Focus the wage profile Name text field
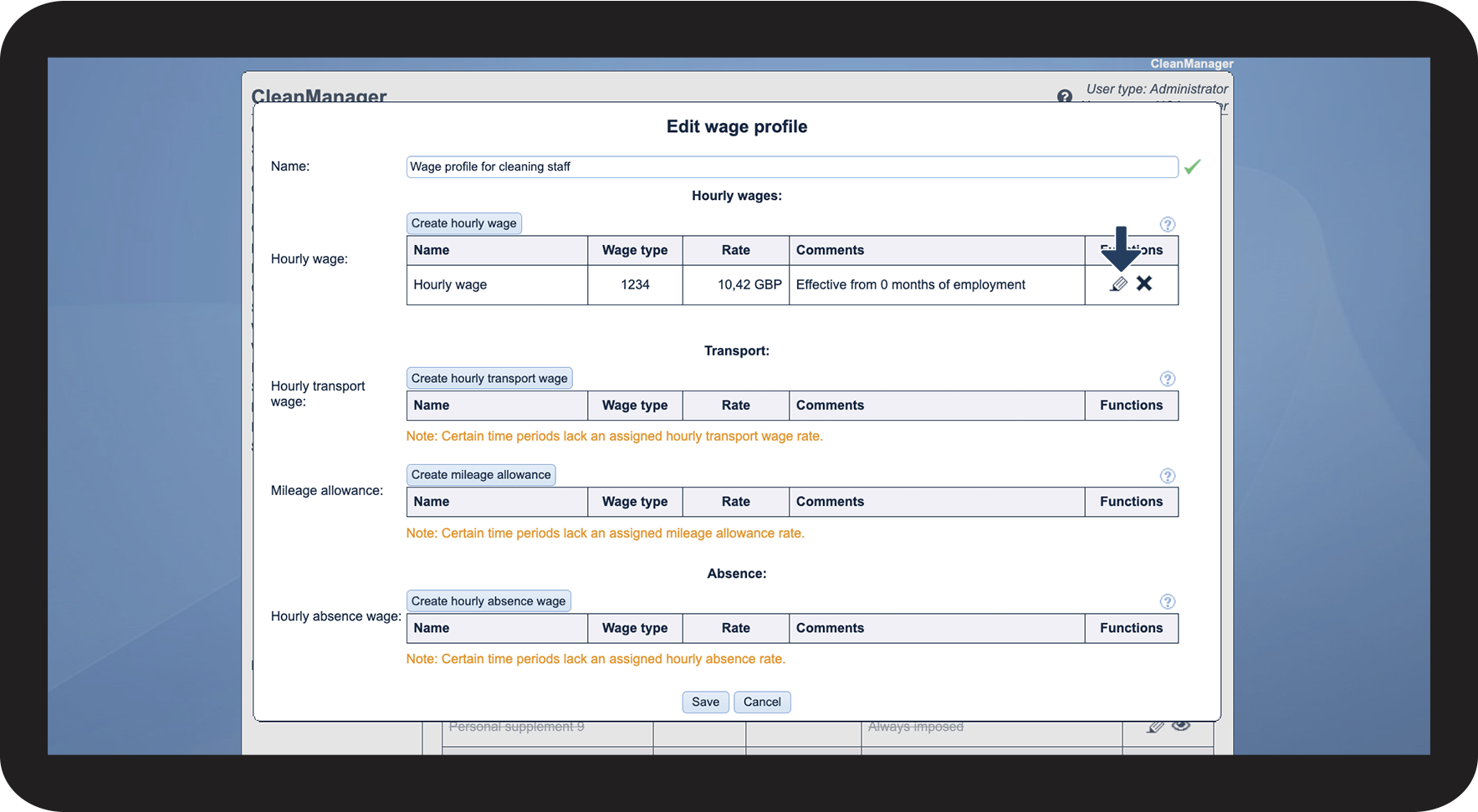Viewport: 1478px width, 812px height. [x=791, y=166]
